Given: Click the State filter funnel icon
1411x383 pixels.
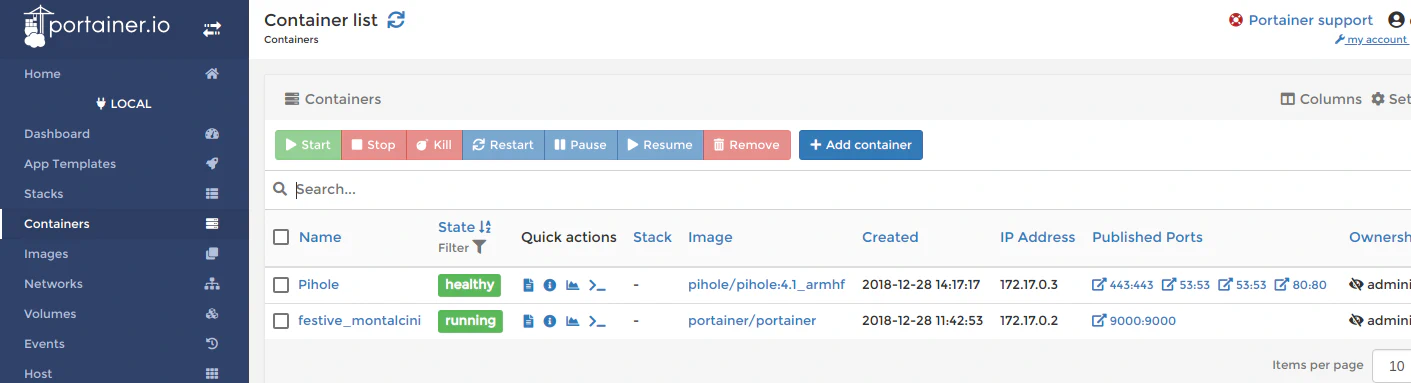Looking at the screenshot, I should pos(480,247).
